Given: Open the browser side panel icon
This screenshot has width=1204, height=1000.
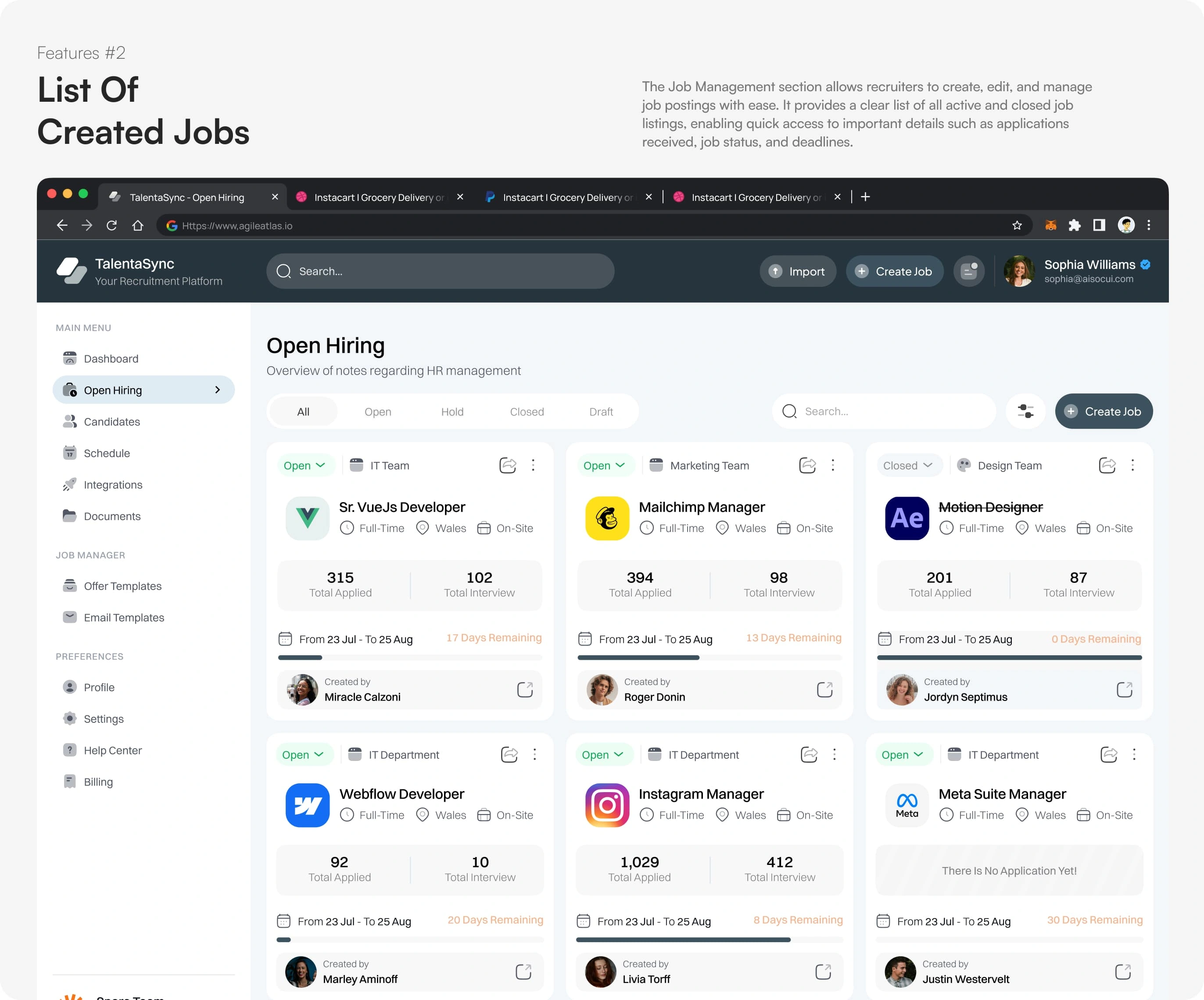Looking at the screenshot, I should click(x=1099, y=225).
